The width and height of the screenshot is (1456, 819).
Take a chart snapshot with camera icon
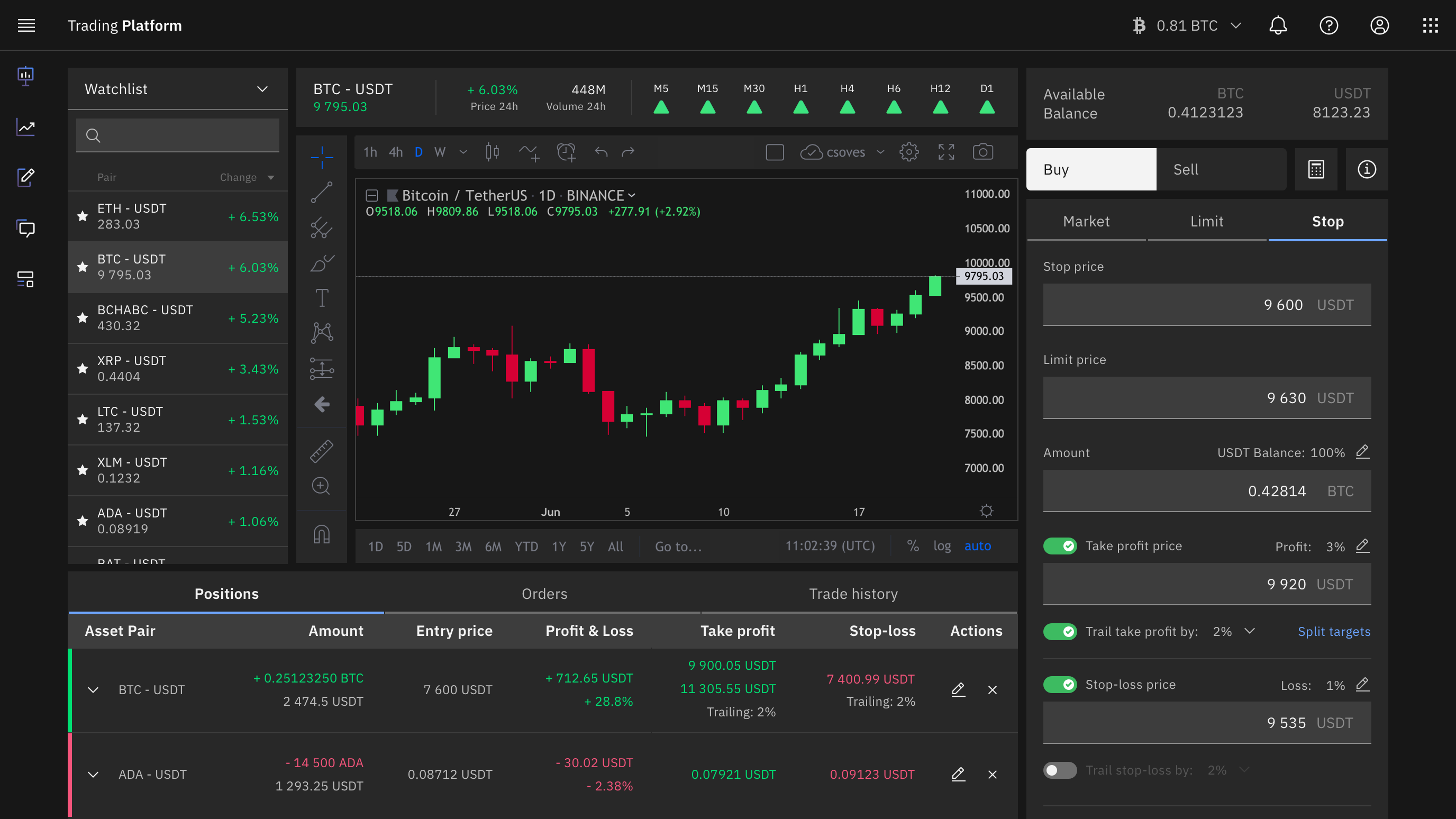pos(983,152)
